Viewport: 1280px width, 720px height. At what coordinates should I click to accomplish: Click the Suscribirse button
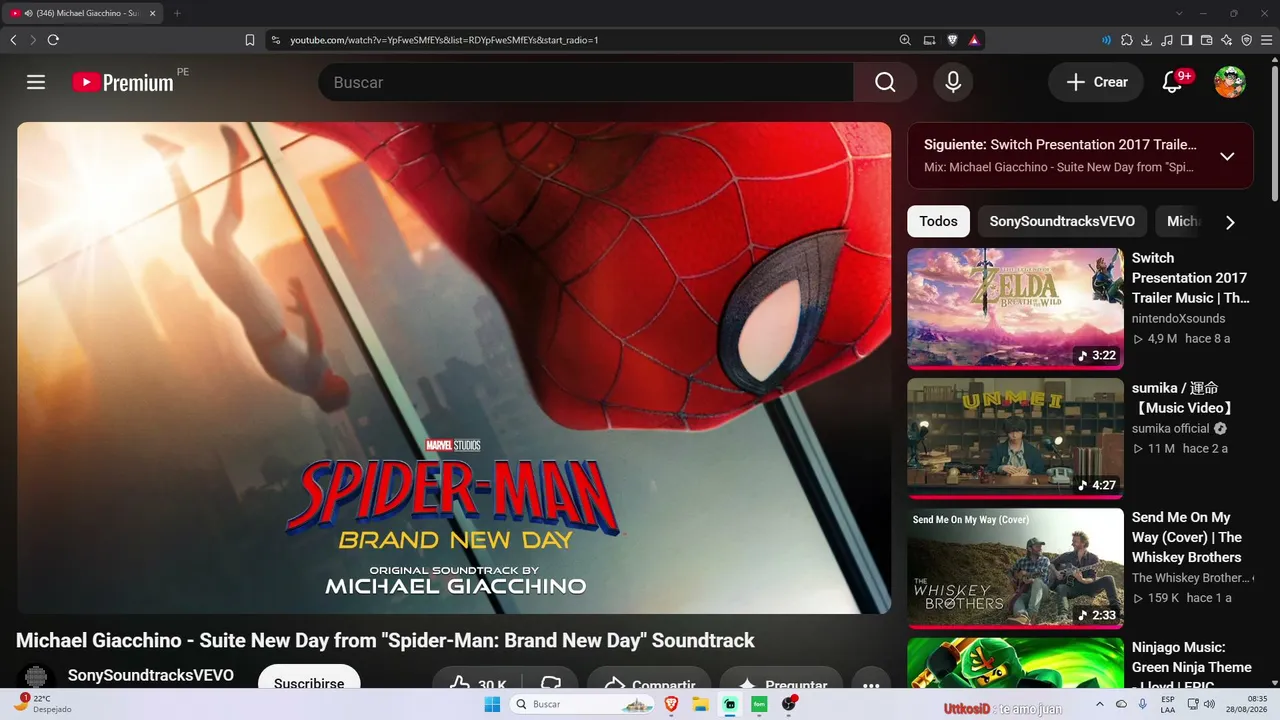coord(309,677)
